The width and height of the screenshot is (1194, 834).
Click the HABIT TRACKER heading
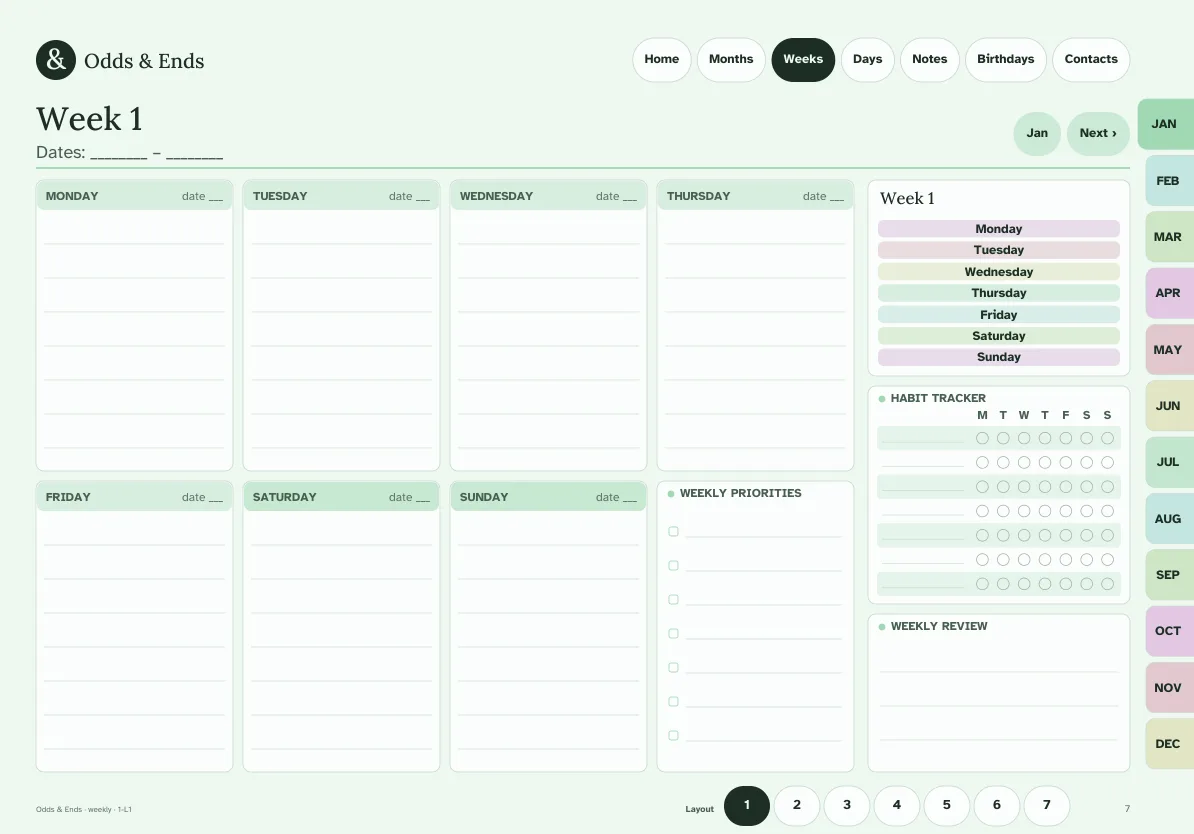point(937,398)
